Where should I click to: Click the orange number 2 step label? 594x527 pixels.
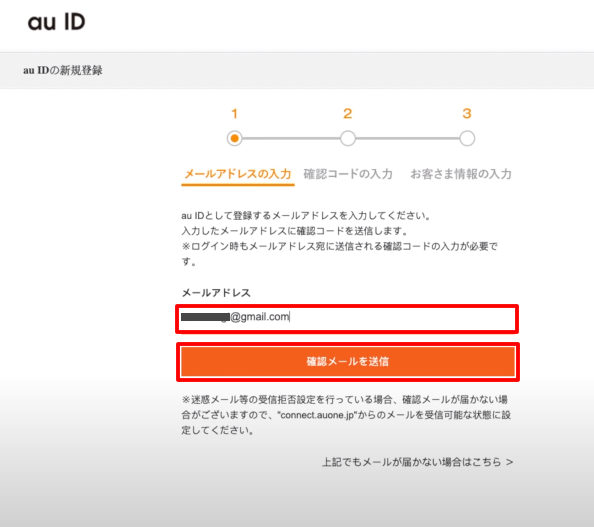tap(348, 114)
